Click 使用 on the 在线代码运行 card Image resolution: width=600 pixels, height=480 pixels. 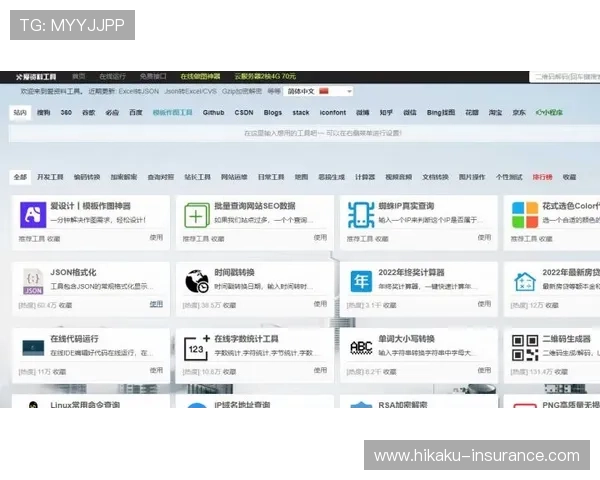click(156, 370)
